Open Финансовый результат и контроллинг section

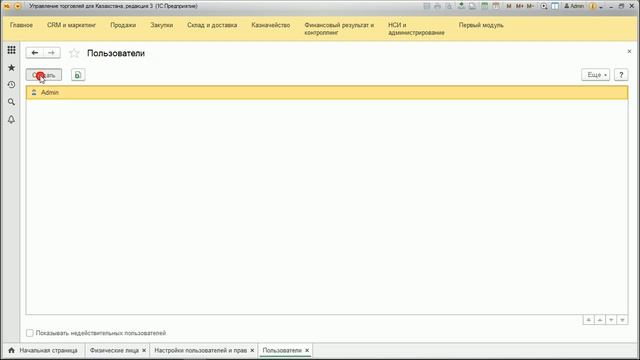click(x=339, y=29)
